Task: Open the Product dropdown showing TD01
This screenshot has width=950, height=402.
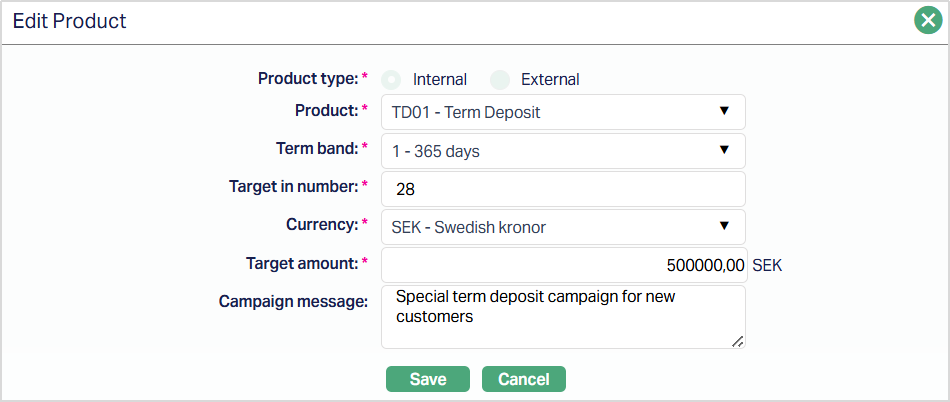Action: [x=563, y=112]
